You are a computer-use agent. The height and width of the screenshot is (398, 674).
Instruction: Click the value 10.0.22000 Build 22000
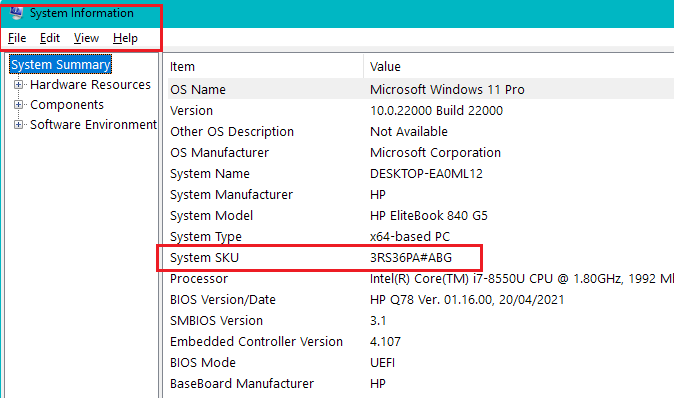tap(436, 110)
